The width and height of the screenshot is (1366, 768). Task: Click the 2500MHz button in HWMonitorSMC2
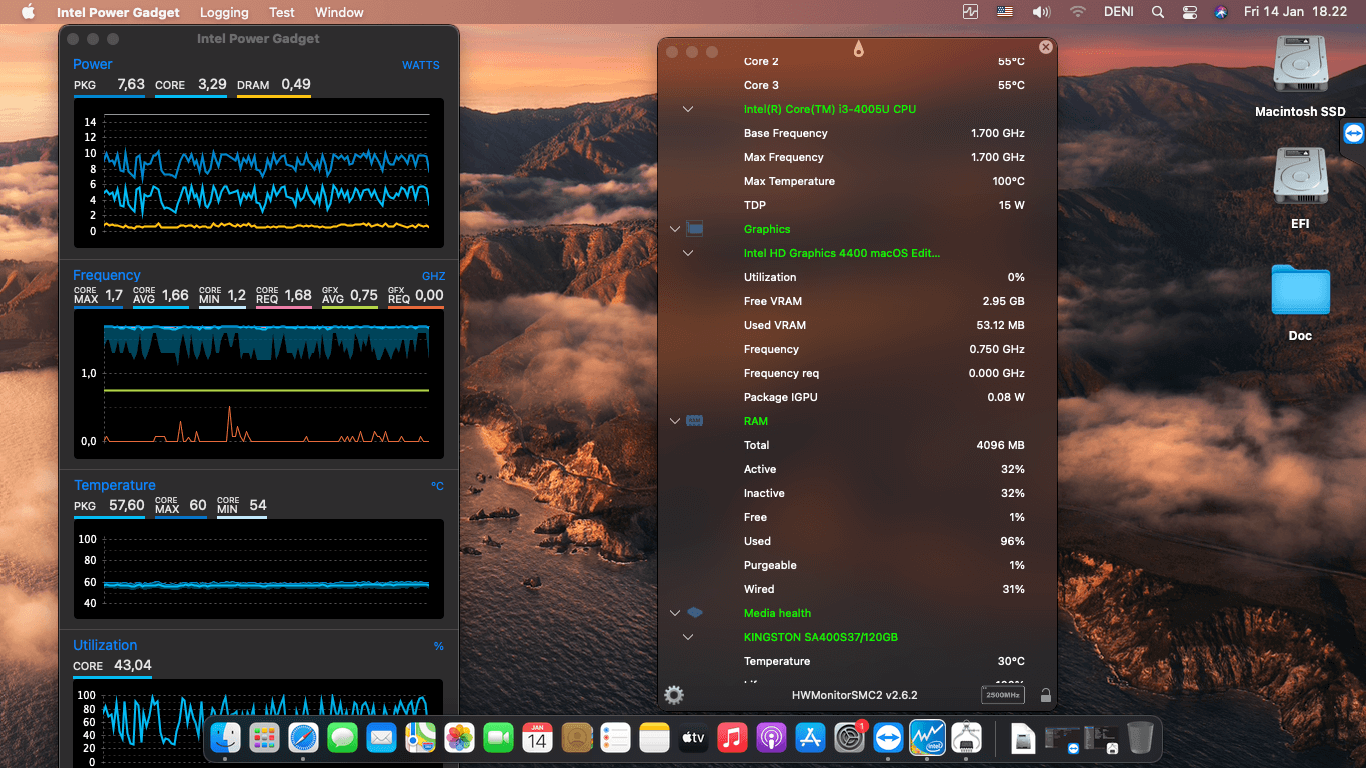pyautogui.click(x=1003, y=695)
